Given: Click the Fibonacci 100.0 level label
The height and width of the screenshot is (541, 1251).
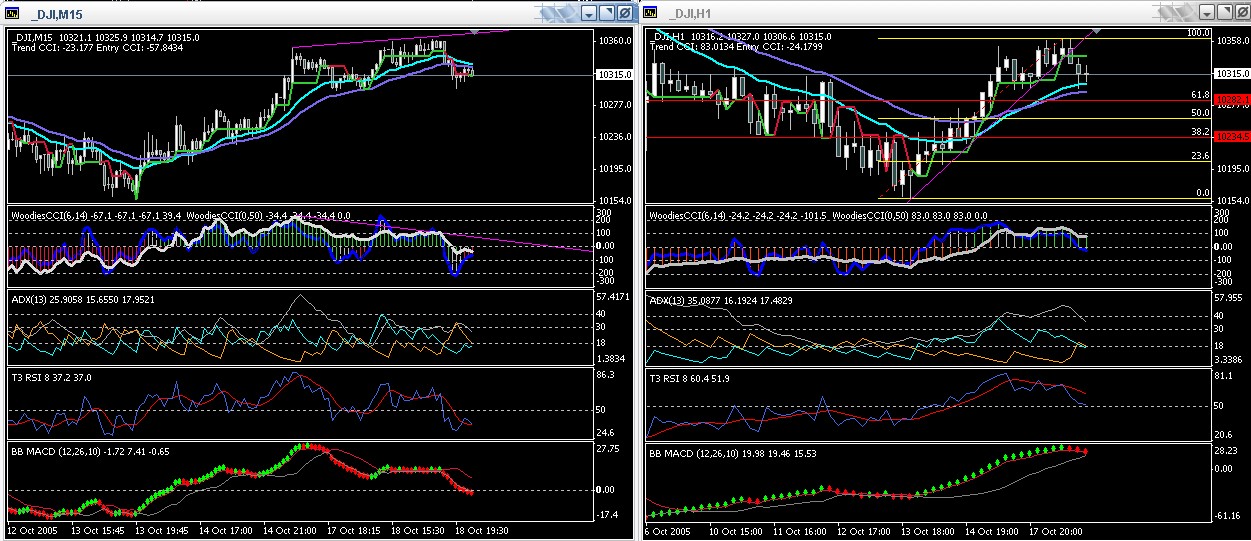Looking at the screenshot, I should (x=1198, y=33).
